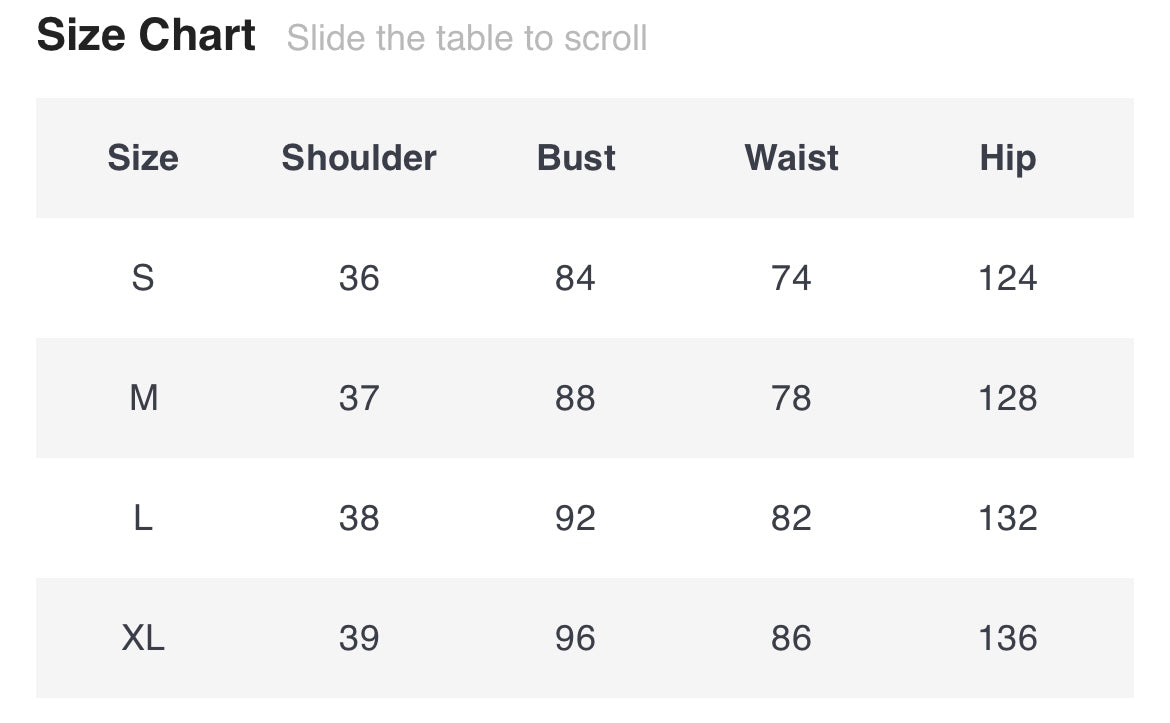Screen dimensions: 1170x723
Task: Click the M size row label
Action: pyautogui.click(x=143, y=398)
